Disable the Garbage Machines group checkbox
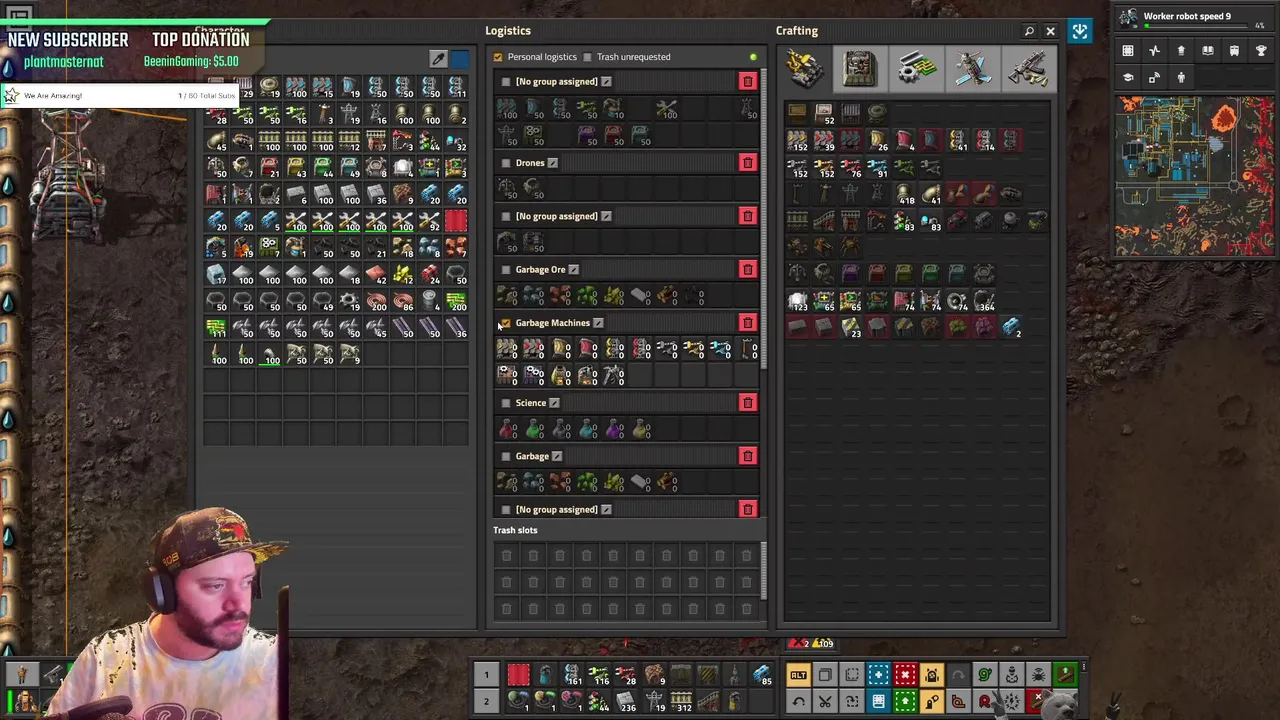This screenshot has height=720, width=1280. [x=505, y=323]
